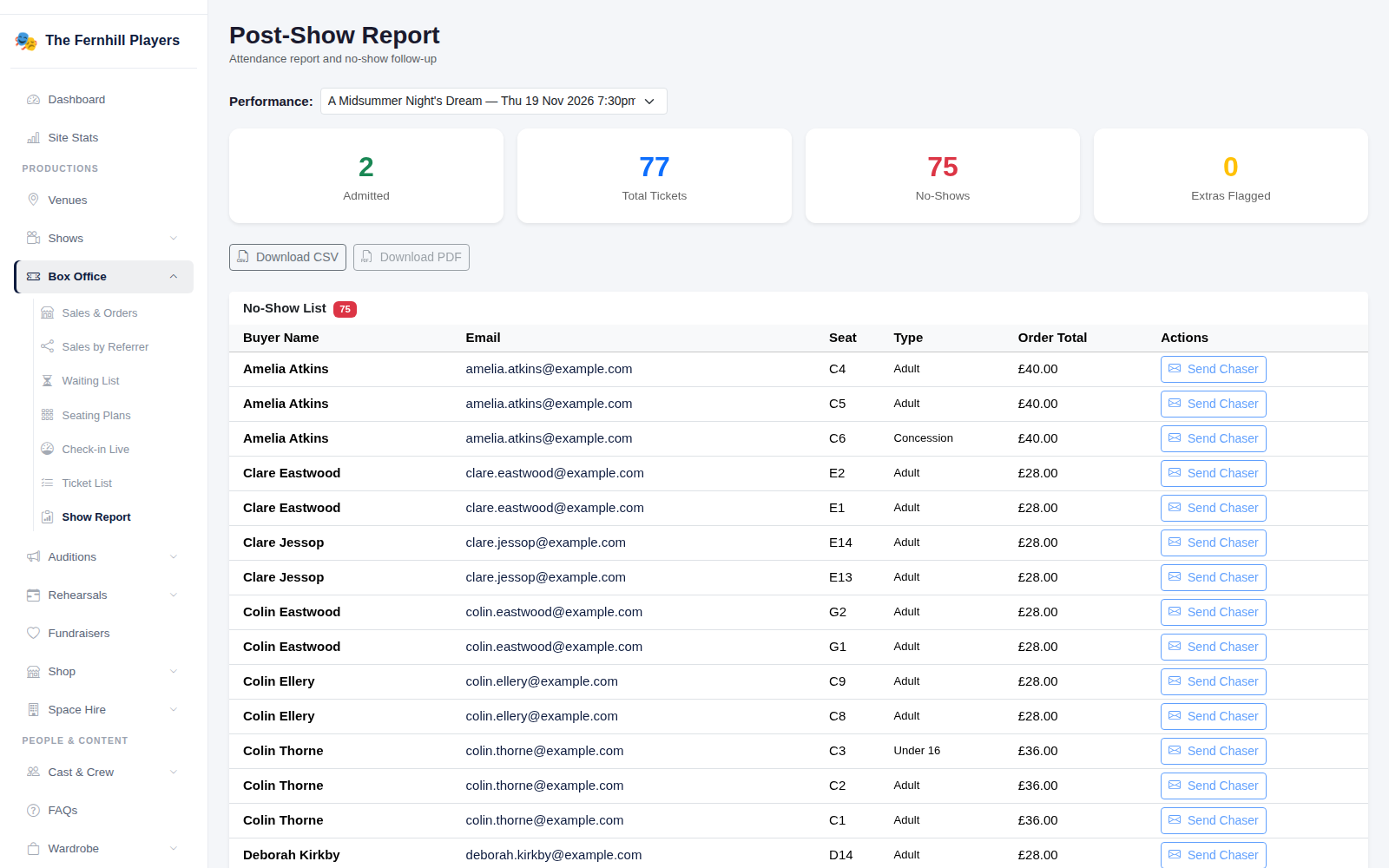Send chaser for Clare Jessop seat E14
The image size is (1389, 868).
click(1213, 543)
